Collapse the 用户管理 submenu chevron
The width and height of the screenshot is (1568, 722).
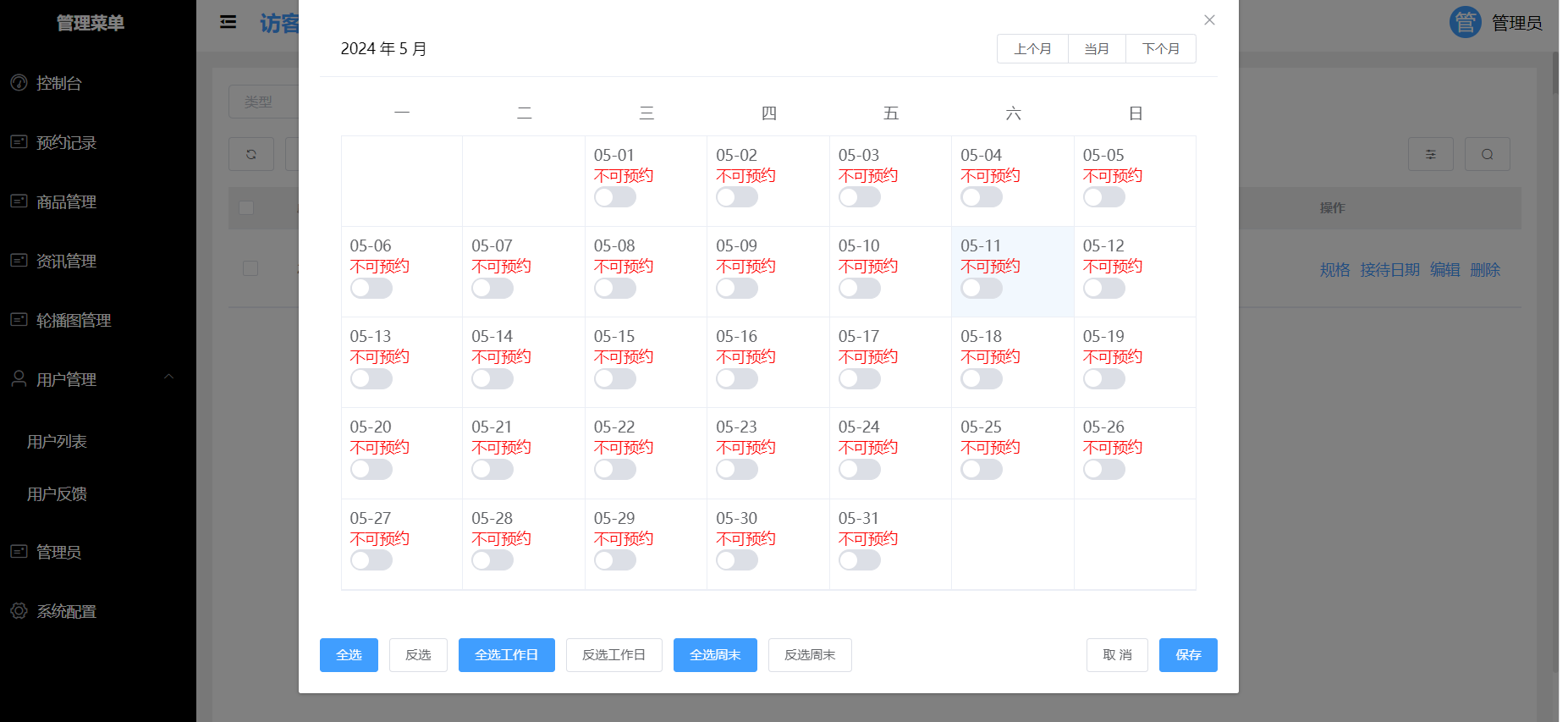168,378
